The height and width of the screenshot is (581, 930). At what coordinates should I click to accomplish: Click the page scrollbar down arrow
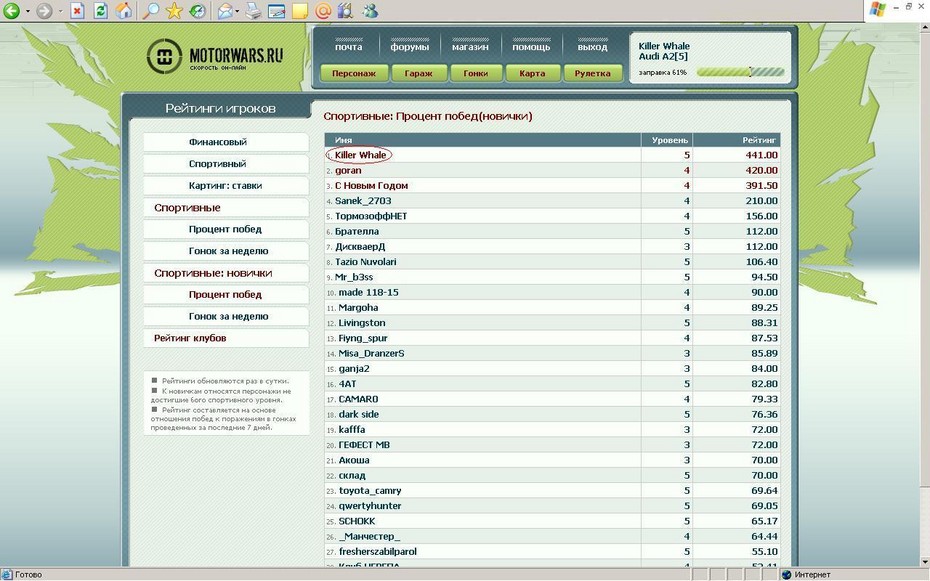click(x=924, y=561)
